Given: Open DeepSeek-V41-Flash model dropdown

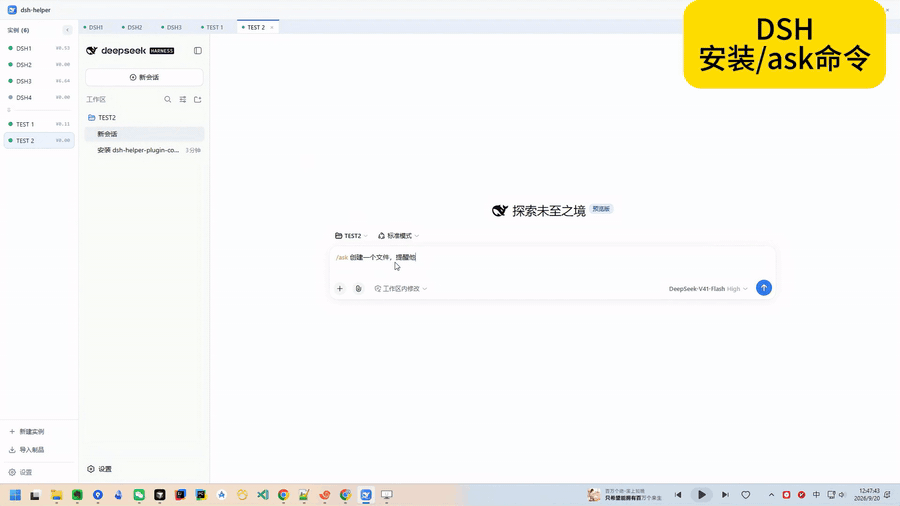Looking at the screenshot, I should click(x=708, y=289).
